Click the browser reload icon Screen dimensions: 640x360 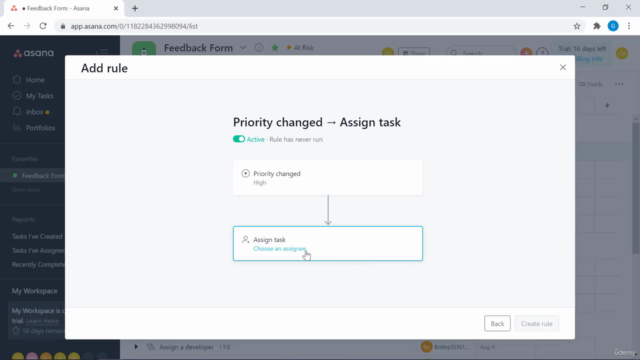point(43,26)
